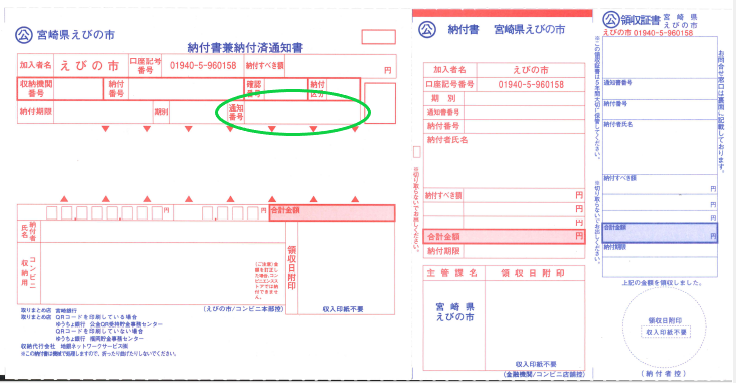Click 口座記号番号 label on the left slip
This screenshot has height=383, width=736.
pyautogui.click(x=145, y=65)
